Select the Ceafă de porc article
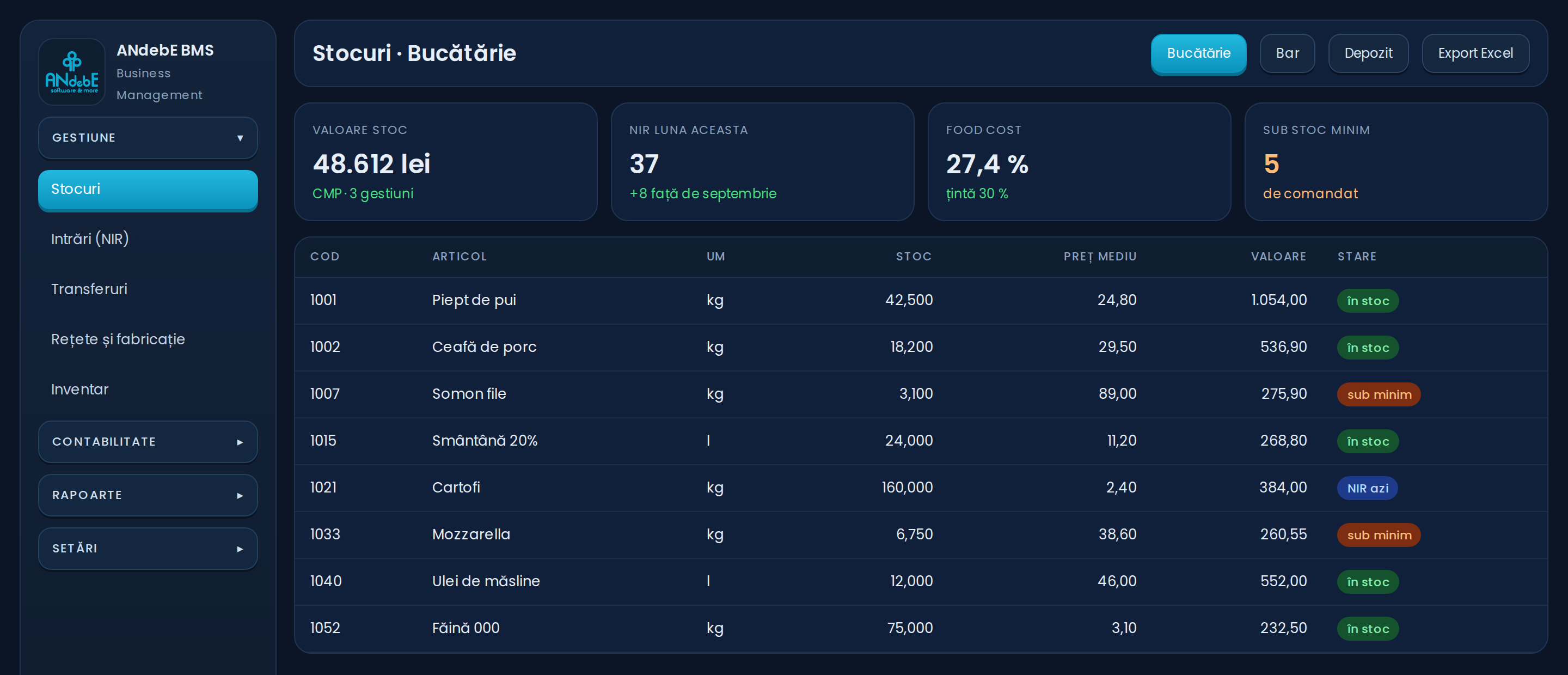The height and width of the screenshot is (675, 1568). pos(484,347)
